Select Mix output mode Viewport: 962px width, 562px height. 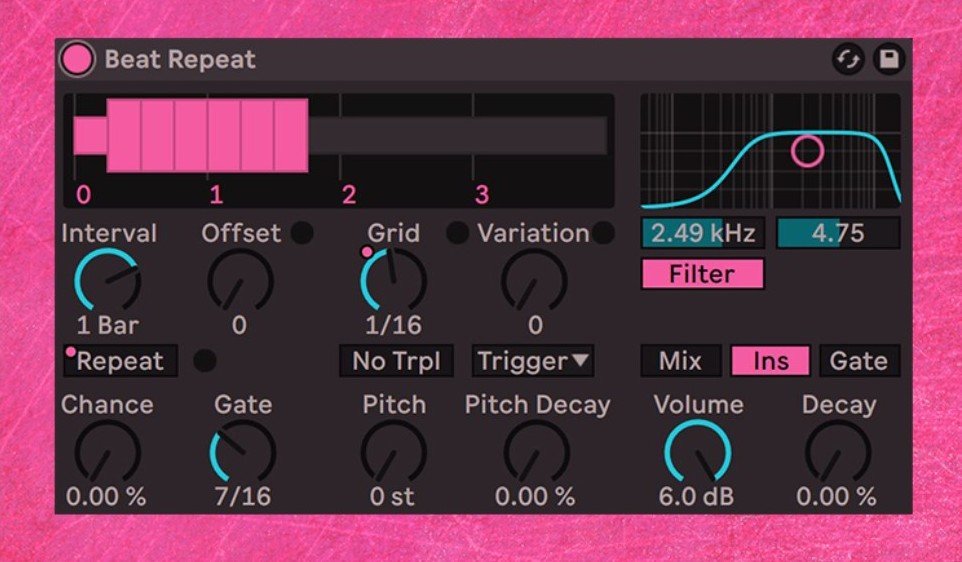pyautogui.click(x=680, y=361)
